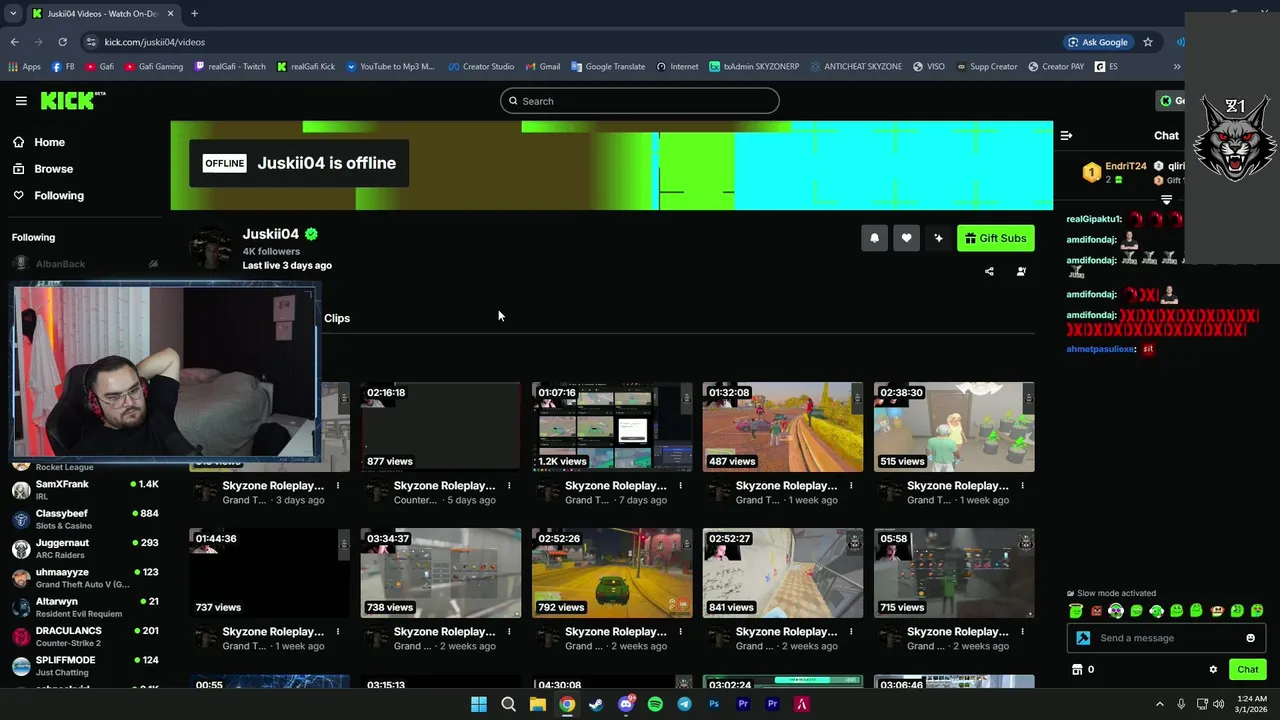Screen dimensions: 1280x720
Task: Collapse the chat panel
Action: (1066, 135)
